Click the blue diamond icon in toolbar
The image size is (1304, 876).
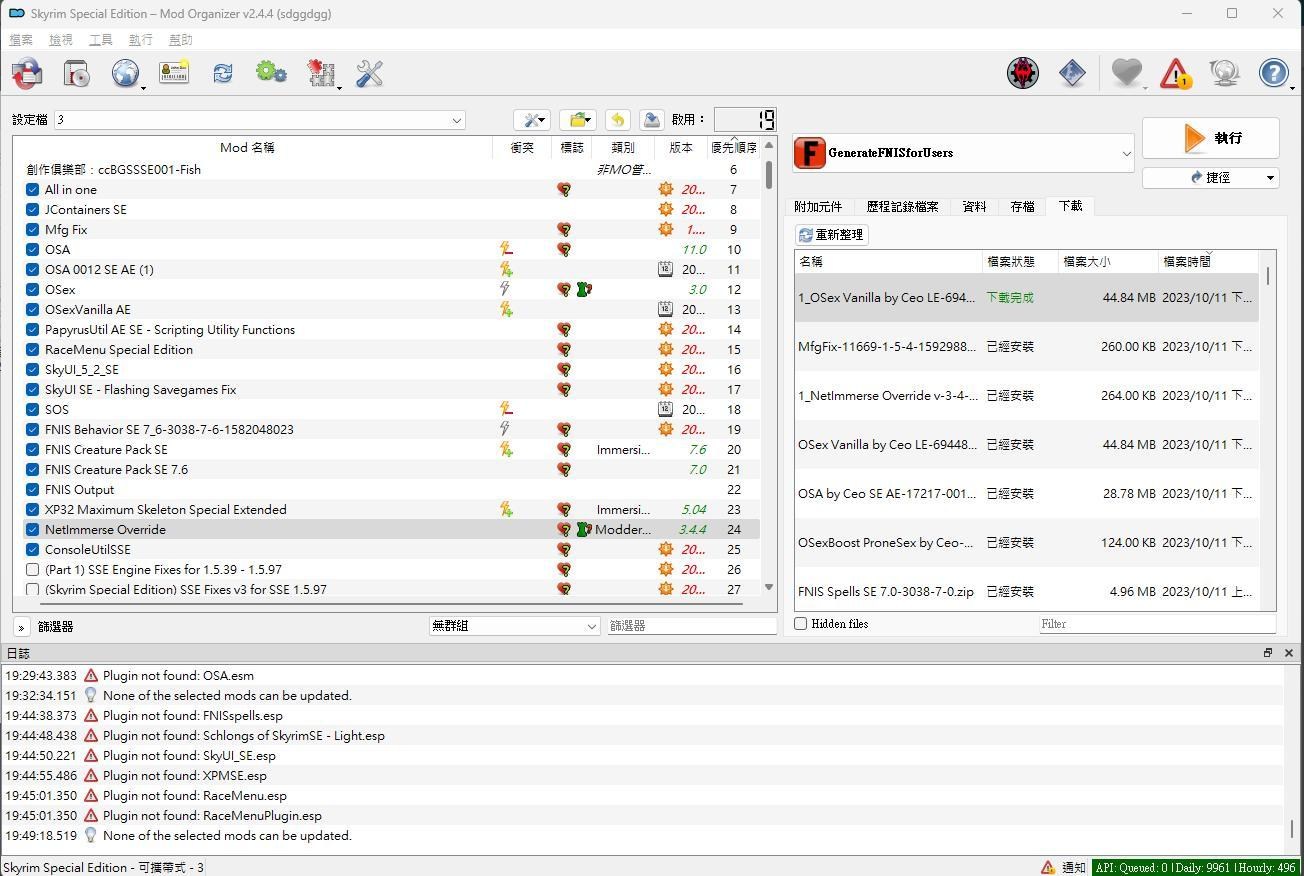click(x=1072, y=73)
